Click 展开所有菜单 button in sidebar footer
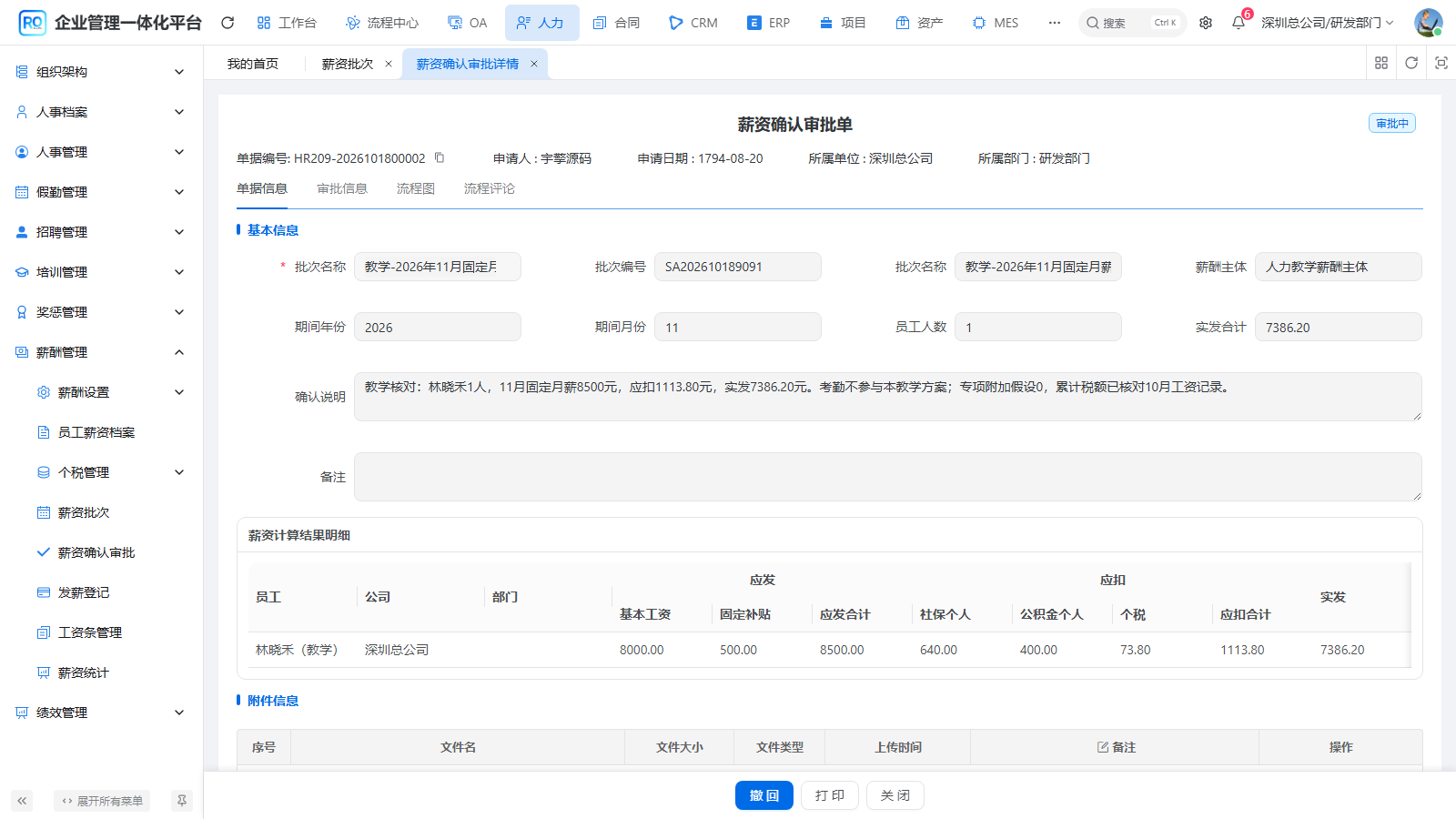The height and width of the screenshot is (819, 1456). point(102,801)
